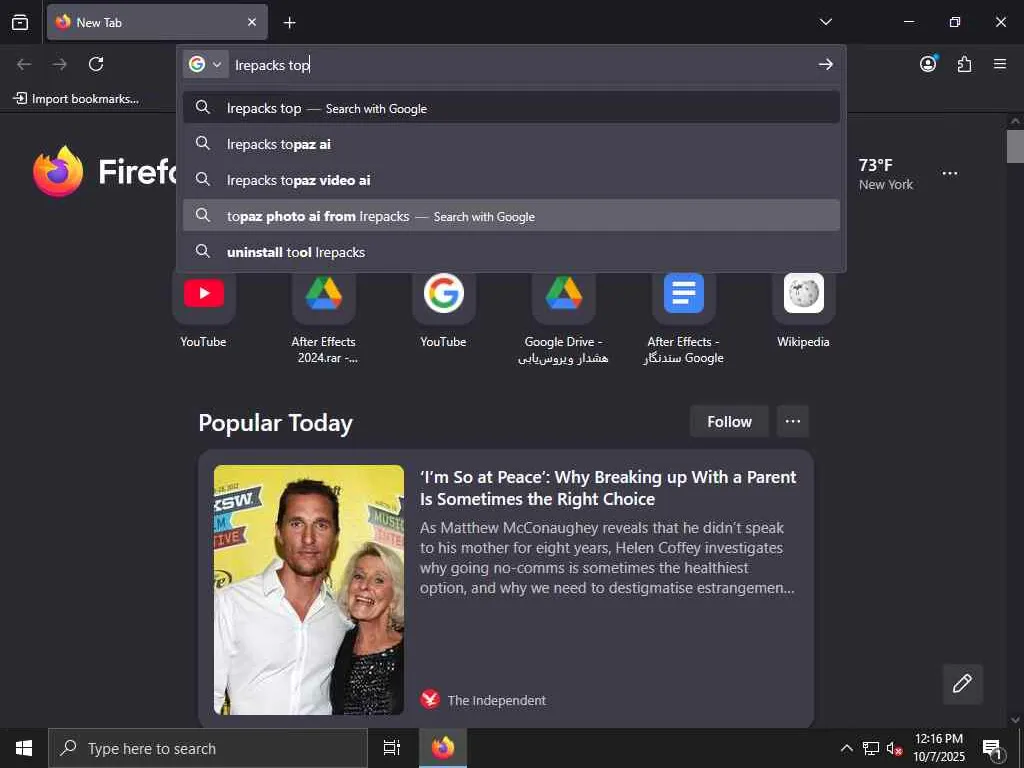
Task: Click the page vertical scrollbar thumb
Action: click(1015, 146)
